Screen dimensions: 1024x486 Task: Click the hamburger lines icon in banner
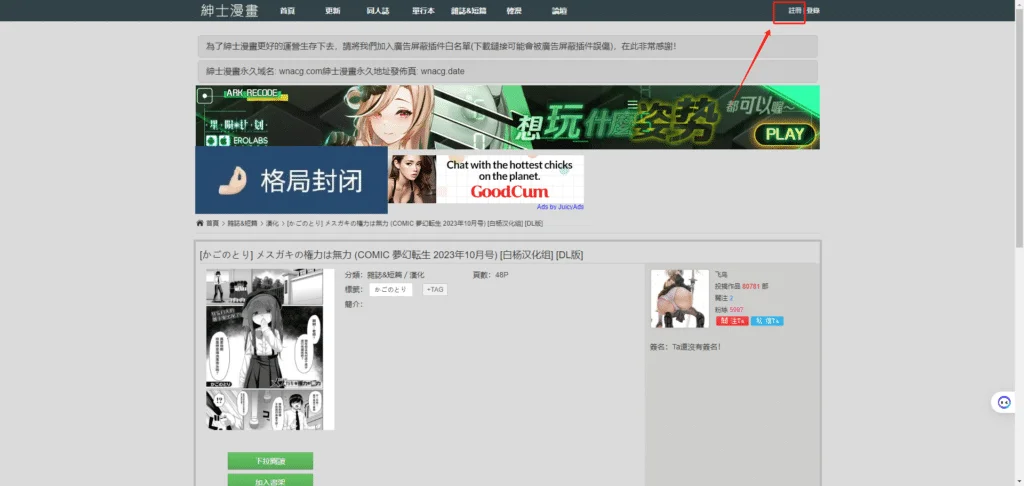click(x=632, y=104)
